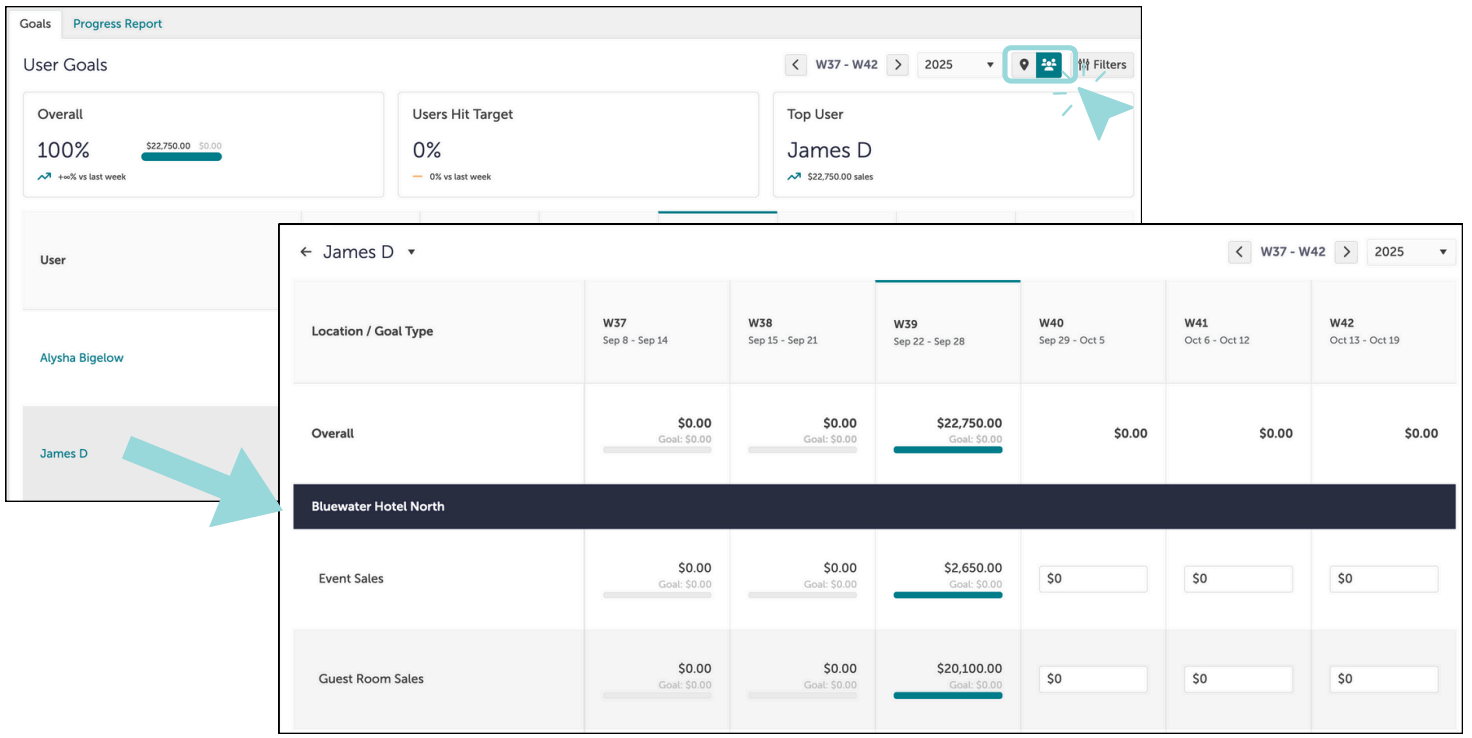Click Guest Room Sales W42 goal field

coord(1384,679)
